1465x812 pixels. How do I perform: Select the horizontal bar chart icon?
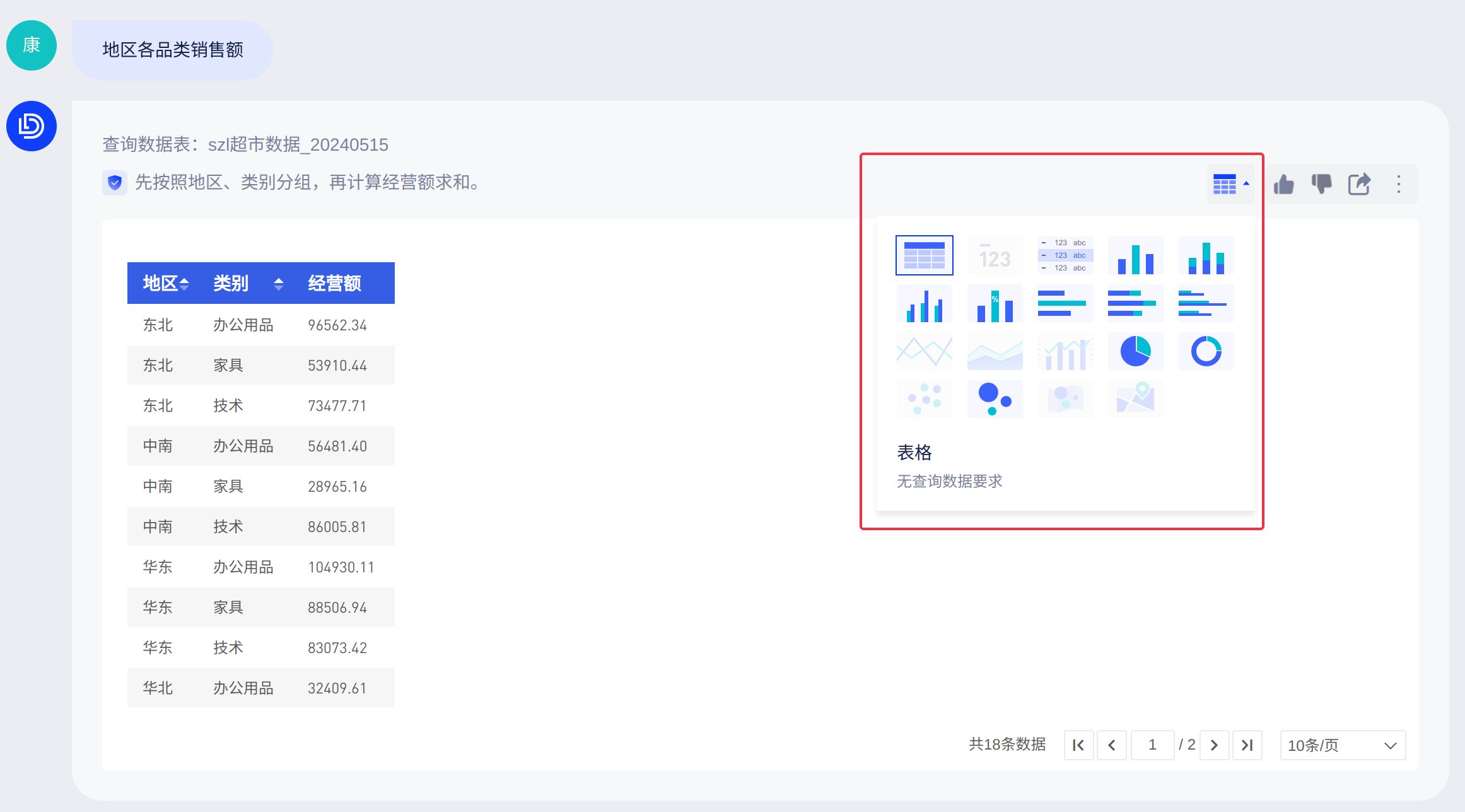1065,303
